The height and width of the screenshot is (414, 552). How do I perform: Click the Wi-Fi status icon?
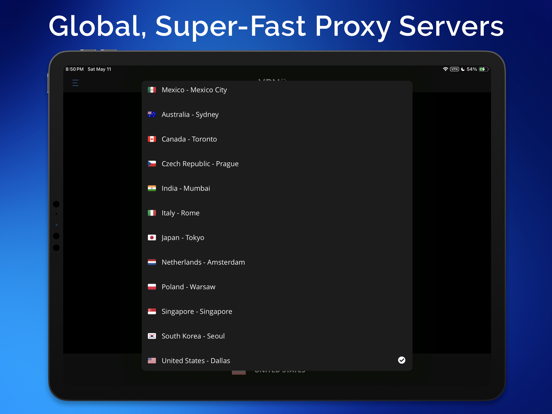(x=445, y=69)
